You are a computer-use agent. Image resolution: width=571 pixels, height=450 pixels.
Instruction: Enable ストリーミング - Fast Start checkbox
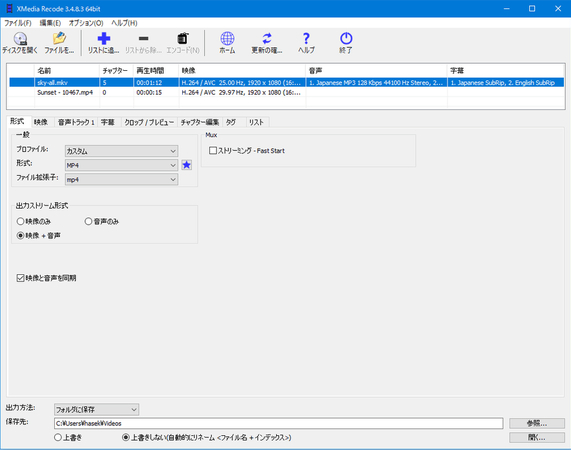213,150
